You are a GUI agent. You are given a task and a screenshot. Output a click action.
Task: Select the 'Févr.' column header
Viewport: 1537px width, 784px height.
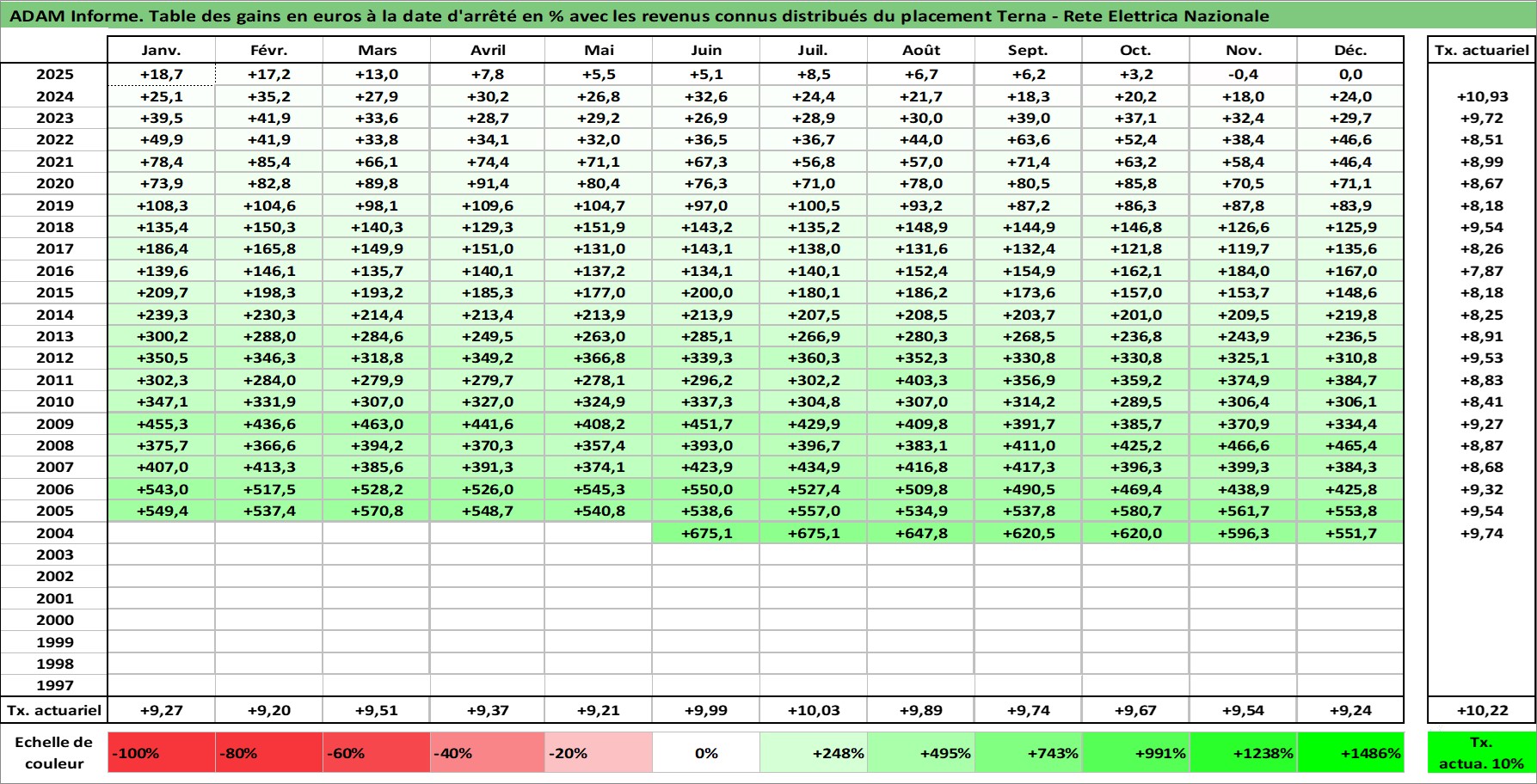tap(269, 50)
